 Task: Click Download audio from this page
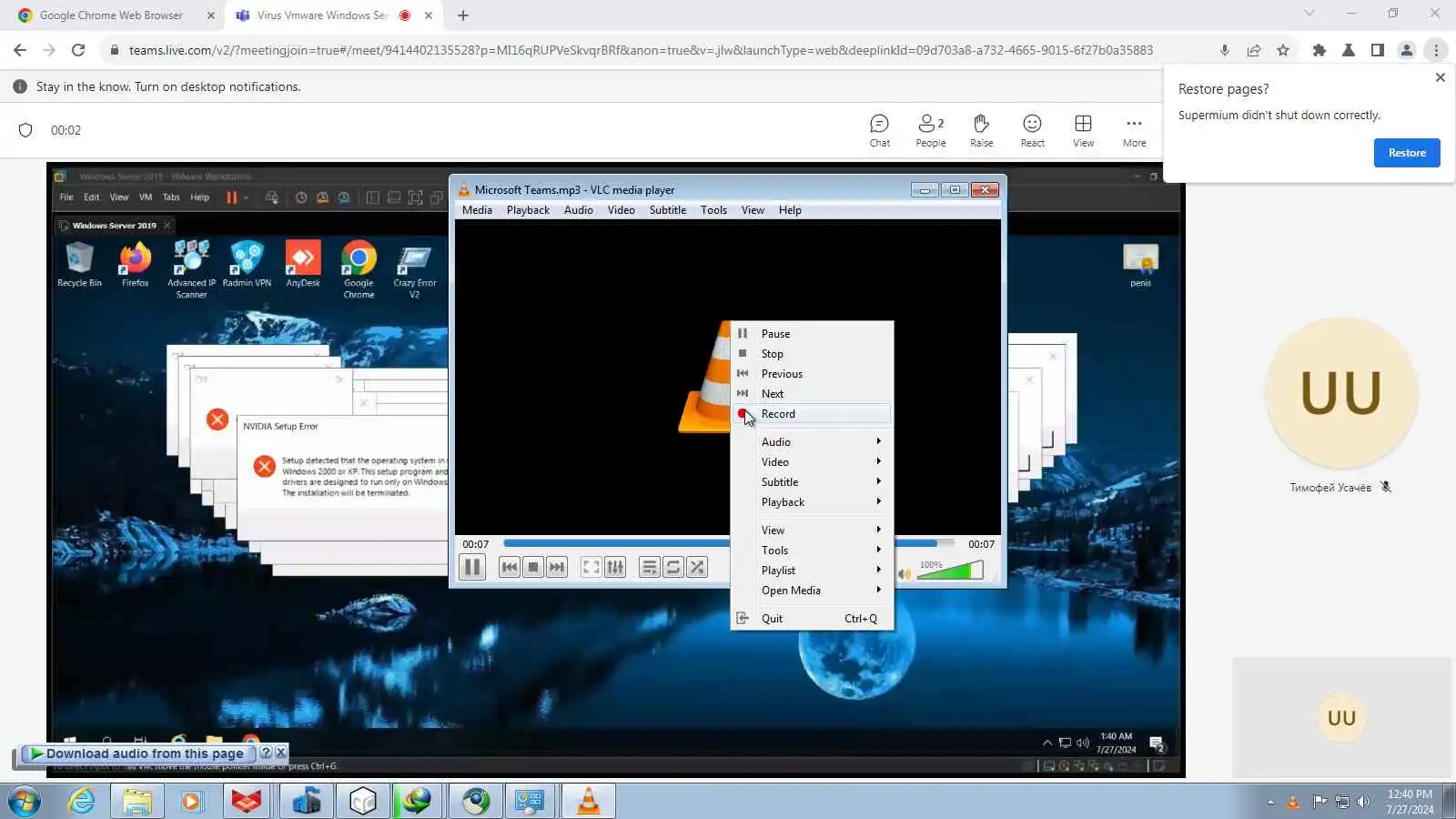click(x=138, y=753)
